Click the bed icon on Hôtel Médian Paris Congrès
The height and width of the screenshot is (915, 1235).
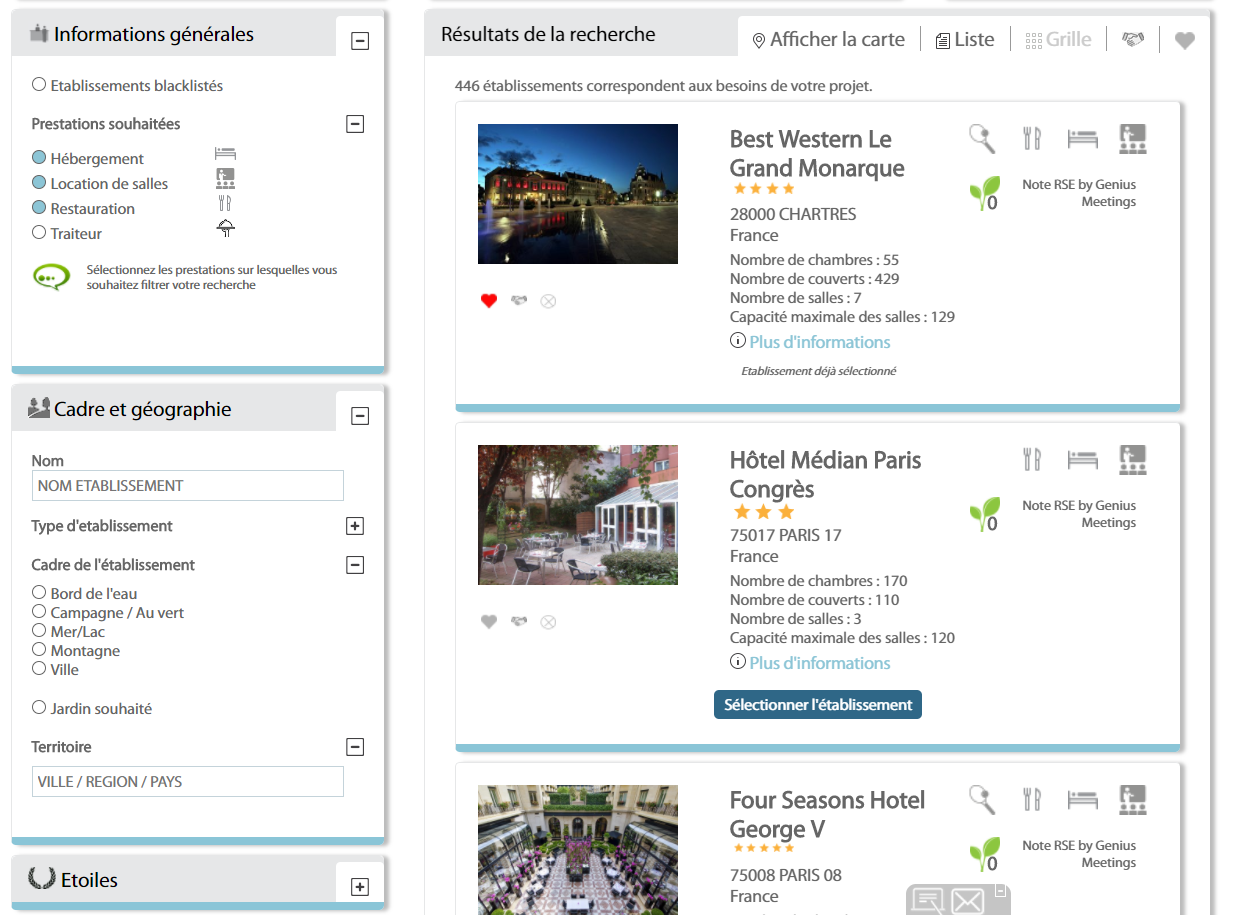tap(1082, 460)
